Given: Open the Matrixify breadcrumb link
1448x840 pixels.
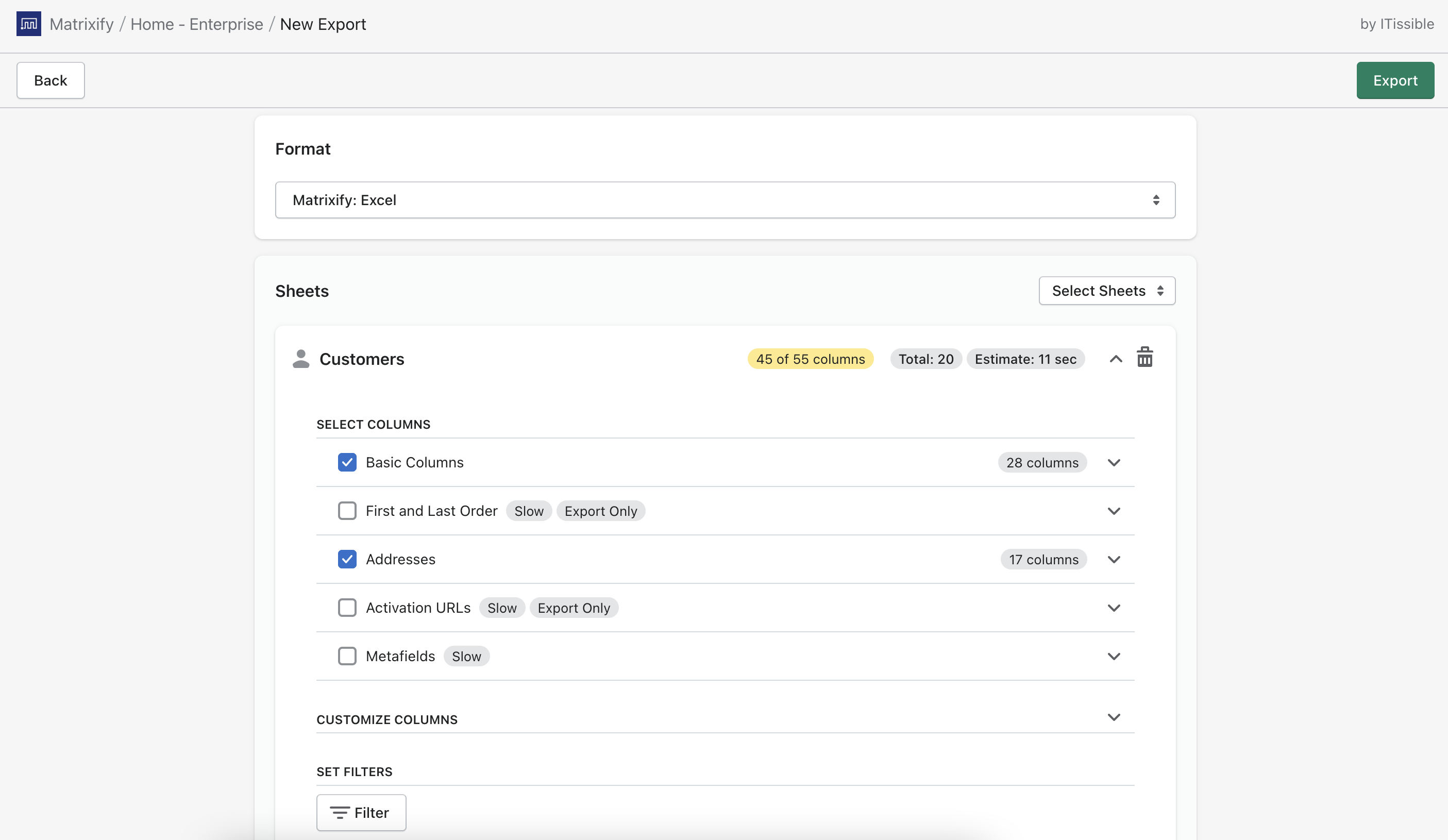Looking at the screenshot, I should pos(81,24).
